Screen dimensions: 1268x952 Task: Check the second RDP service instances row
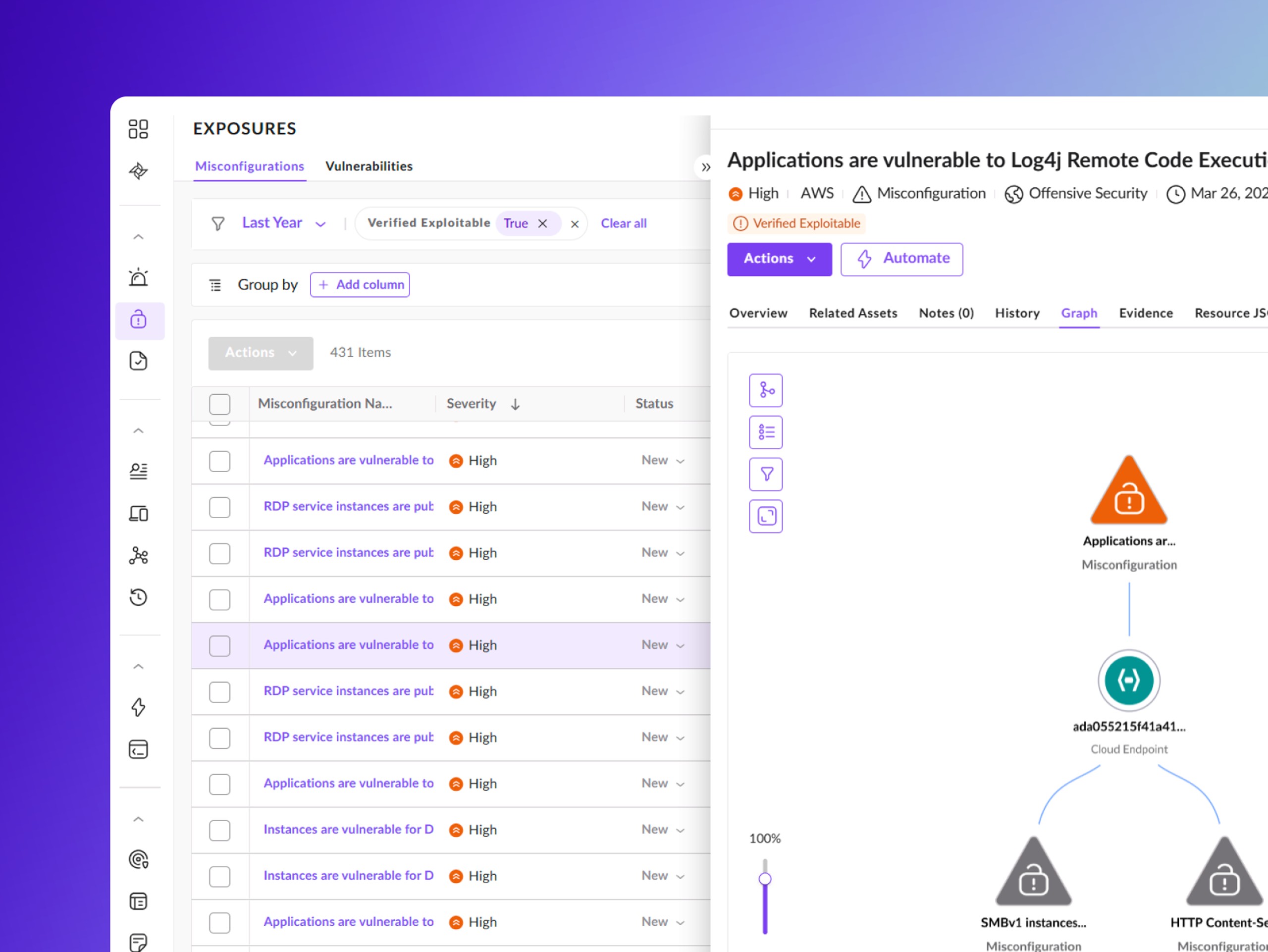(219, 553)
